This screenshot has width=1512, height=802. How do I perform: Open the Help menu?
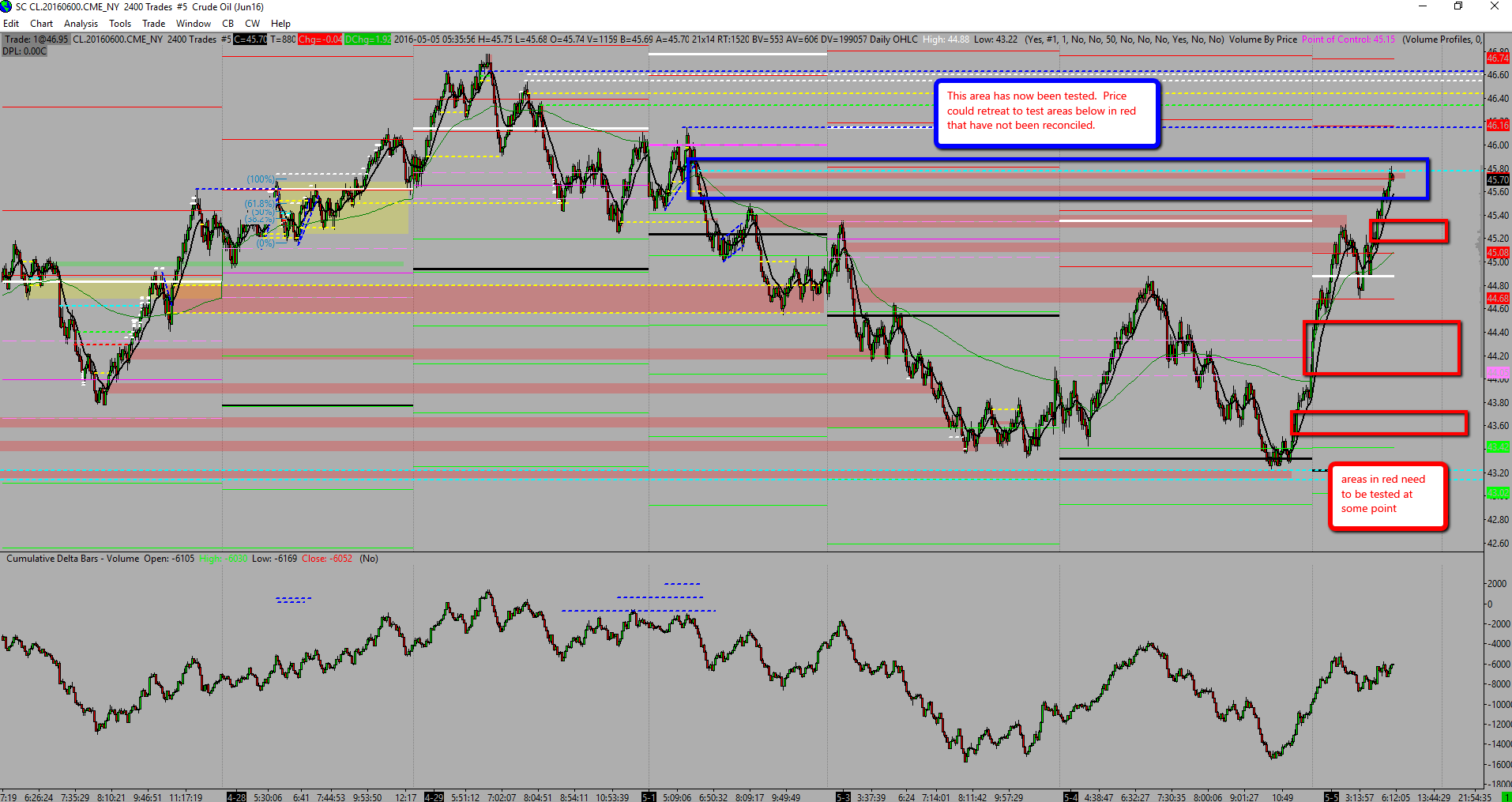(280, 24)
